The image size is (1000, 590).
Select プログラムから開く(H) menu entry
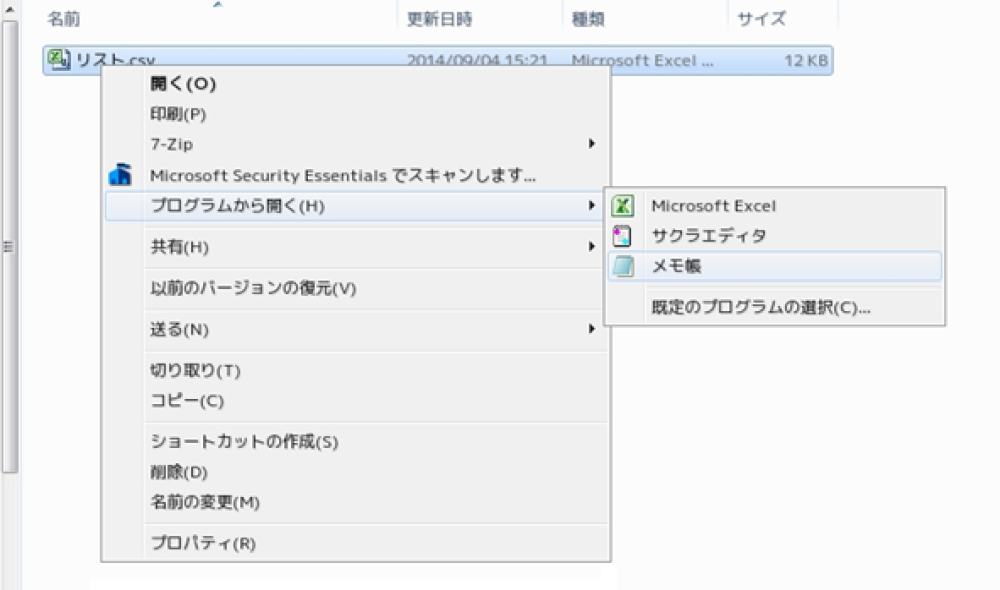point(356,205)
